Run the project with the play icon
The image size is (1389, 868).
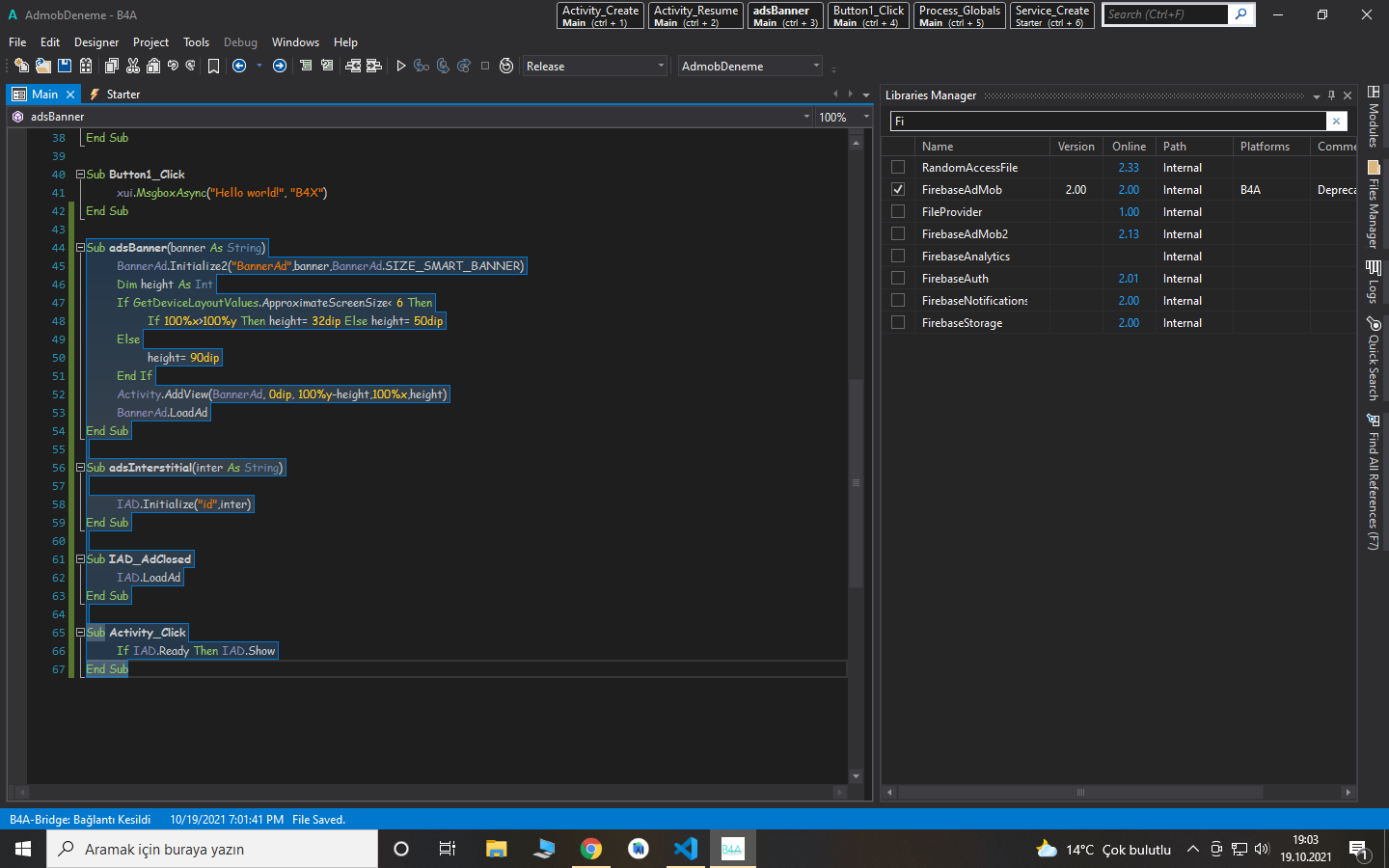click(401, 66)
